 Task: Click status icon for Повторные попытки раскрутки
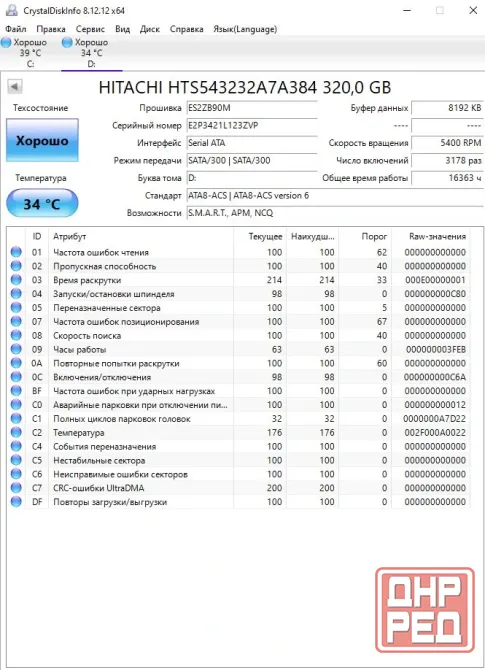[x=16, y=363]
